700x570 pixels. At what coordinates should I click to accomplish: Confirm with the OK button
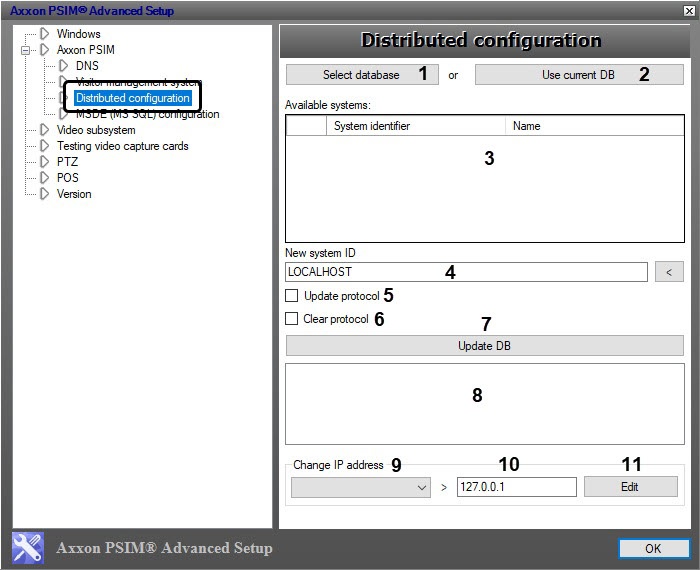click(x=654, y=549)
